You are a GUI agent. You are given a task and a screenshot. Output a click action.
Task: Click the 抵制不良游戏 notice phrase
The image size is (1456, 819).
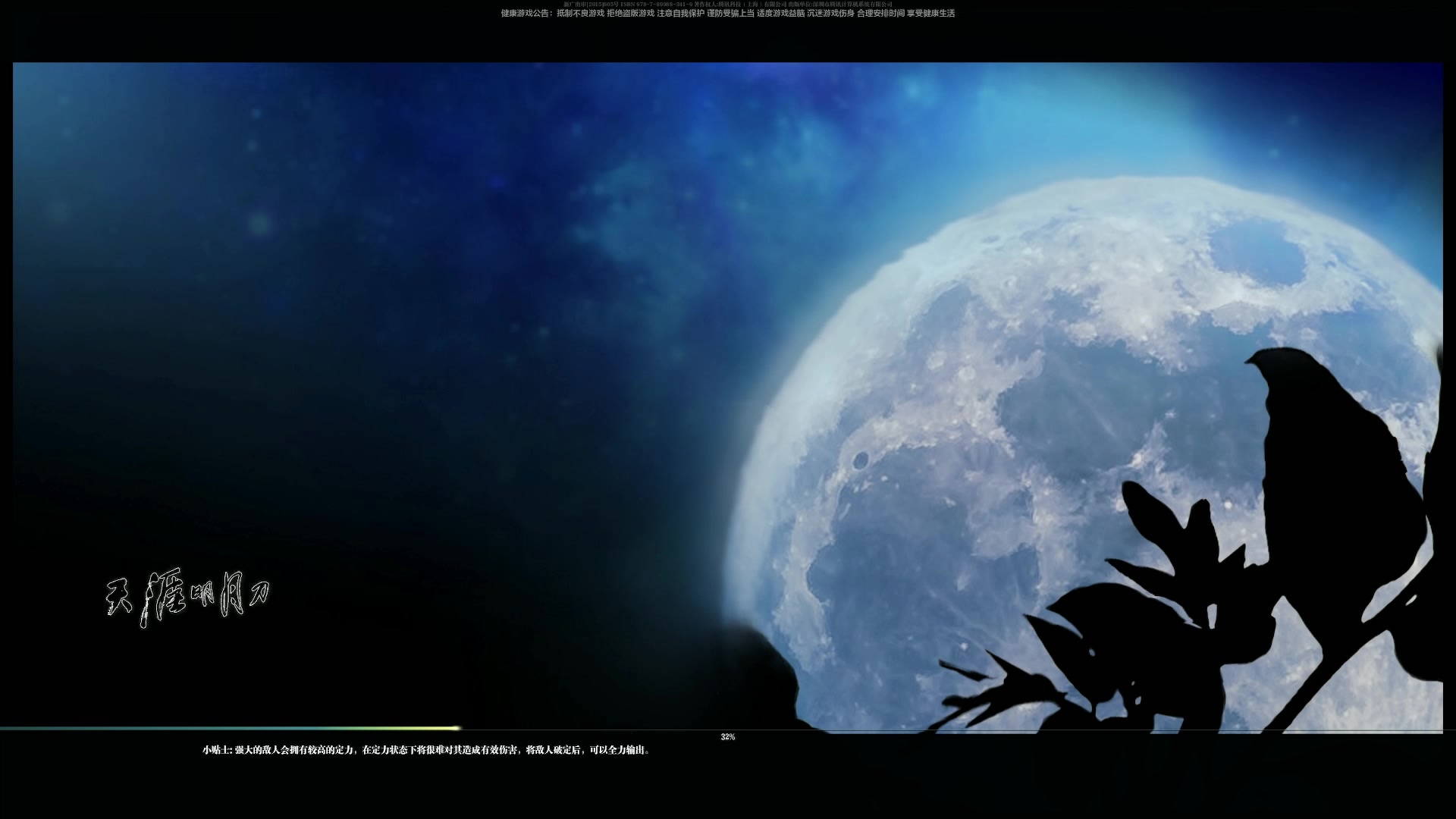(580, 14)
